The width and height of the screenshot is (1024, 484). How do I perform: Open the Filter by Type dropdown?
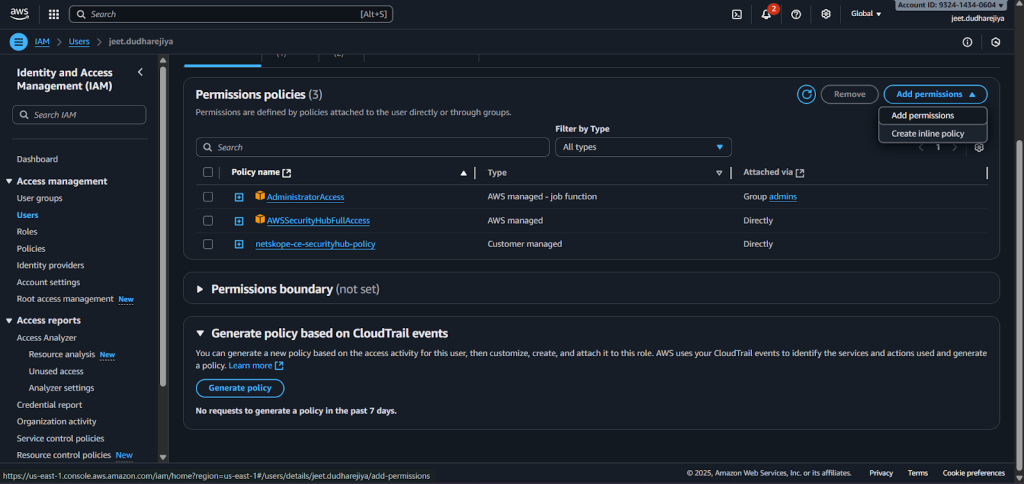point(643,147)
